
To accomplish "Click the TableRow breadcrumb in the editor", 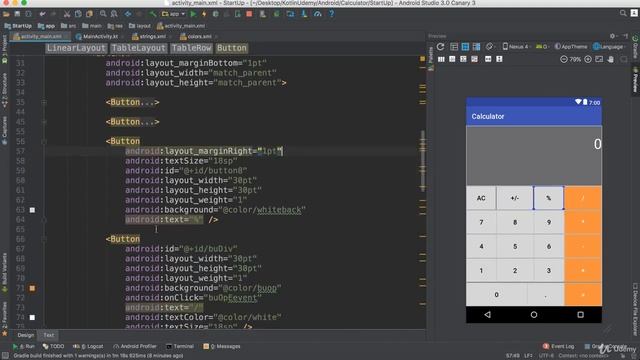I will [191, 48].
